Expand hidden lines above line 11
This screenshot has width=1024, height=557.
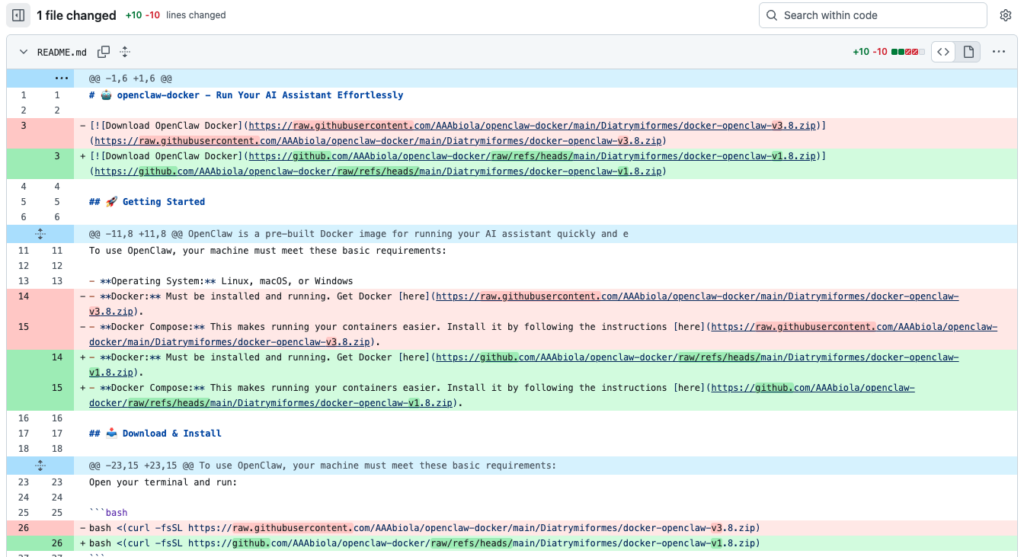tap(40, 234)
